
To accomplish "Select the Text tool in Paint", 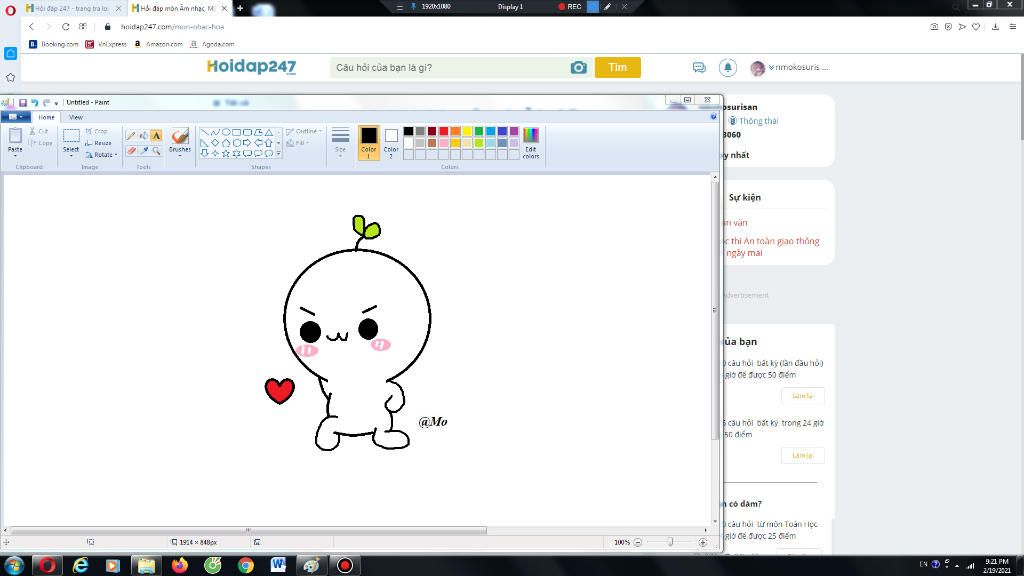I will [x=156, y=135].
